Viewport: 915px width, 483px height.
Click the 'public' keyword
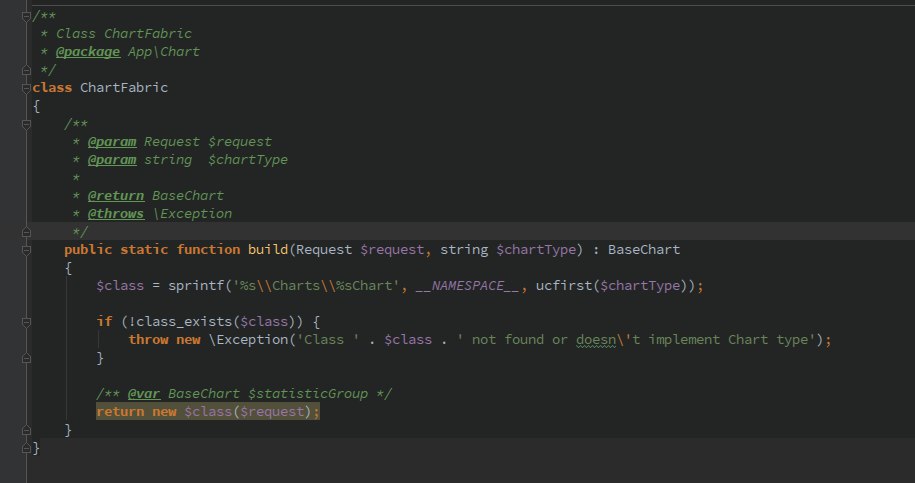[x=88, y=250]
